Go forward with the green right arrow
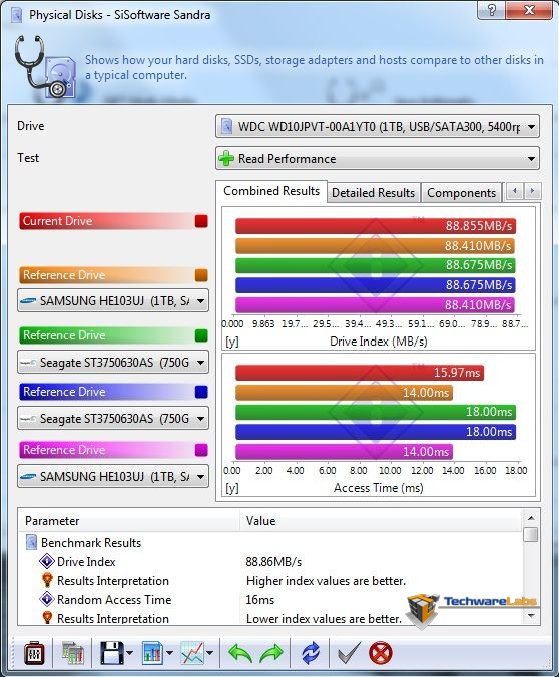The width and height of the screenshot is (559, 677). coord(272,653)
